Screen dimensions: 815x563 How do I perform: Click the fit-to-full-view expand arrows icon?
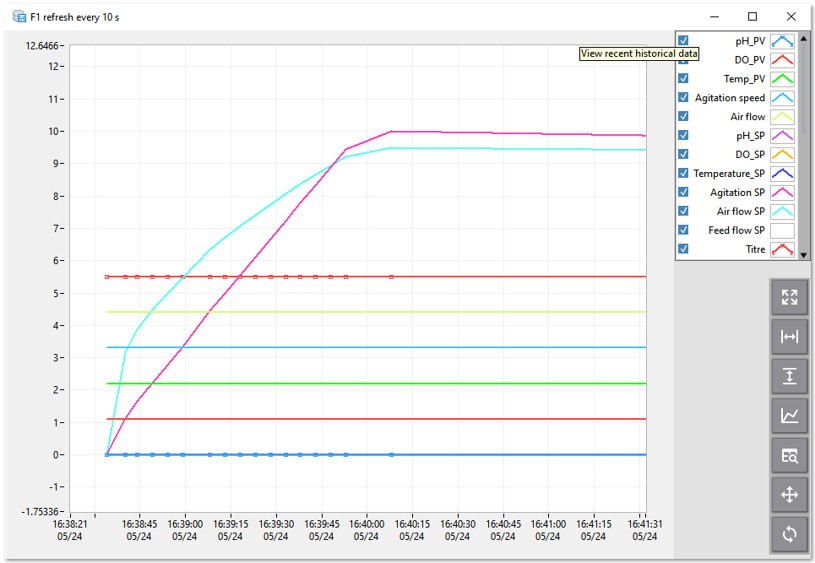tap(789, 297)
